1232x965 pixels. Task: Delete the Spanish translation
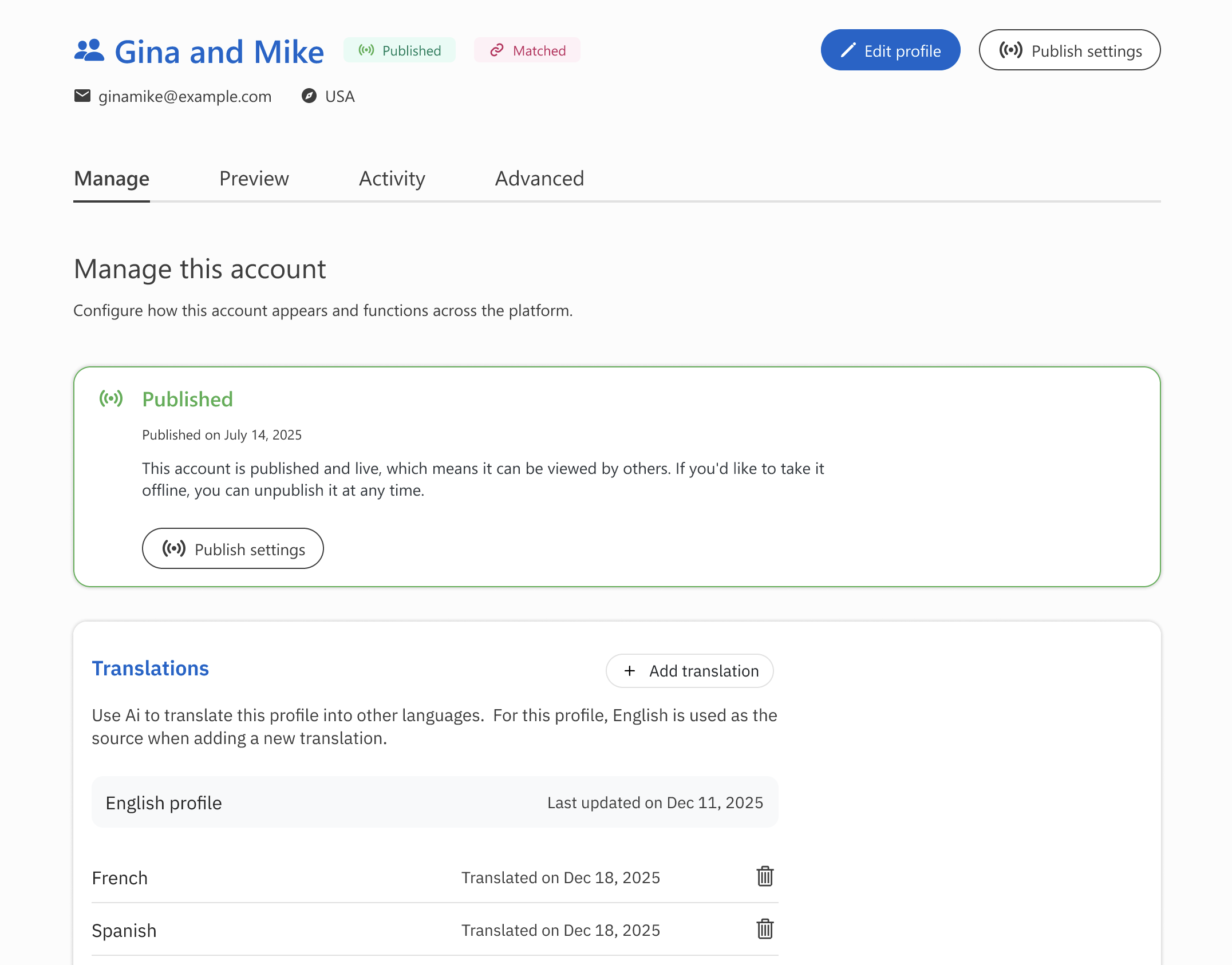point(765,929)
